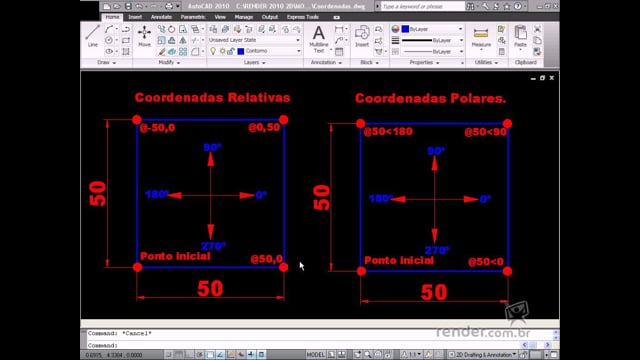Open the Annotate ribbon tab
Viewport: 640px width, 360px height.
[161, 17]
